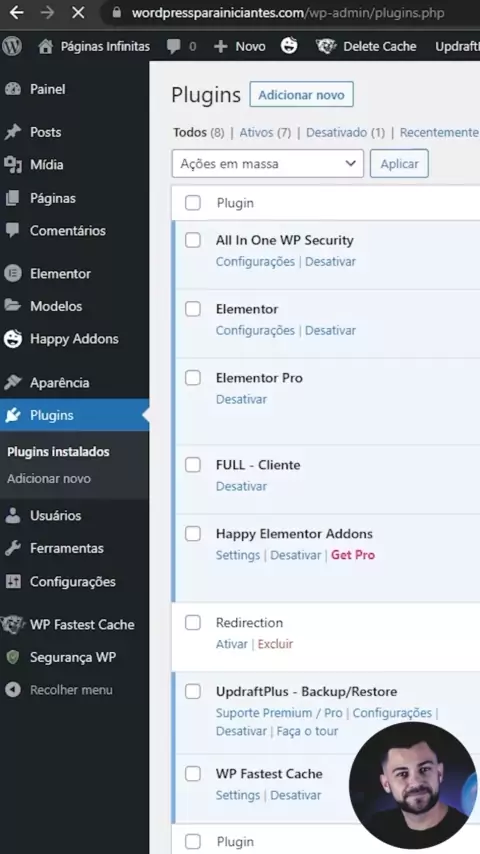Open Painel dashboard icon in sidebar
The width and height of the screenshot is (480, 854).
(13, 89)
